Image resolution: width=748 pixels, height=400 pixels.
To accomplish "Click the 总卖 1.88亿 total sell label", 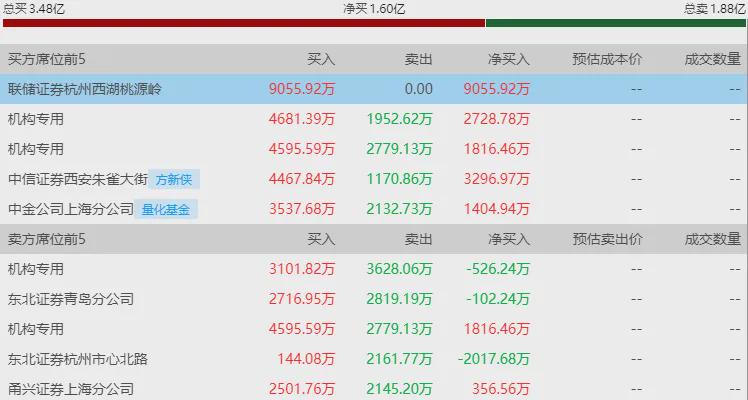I will coord(714,9).
